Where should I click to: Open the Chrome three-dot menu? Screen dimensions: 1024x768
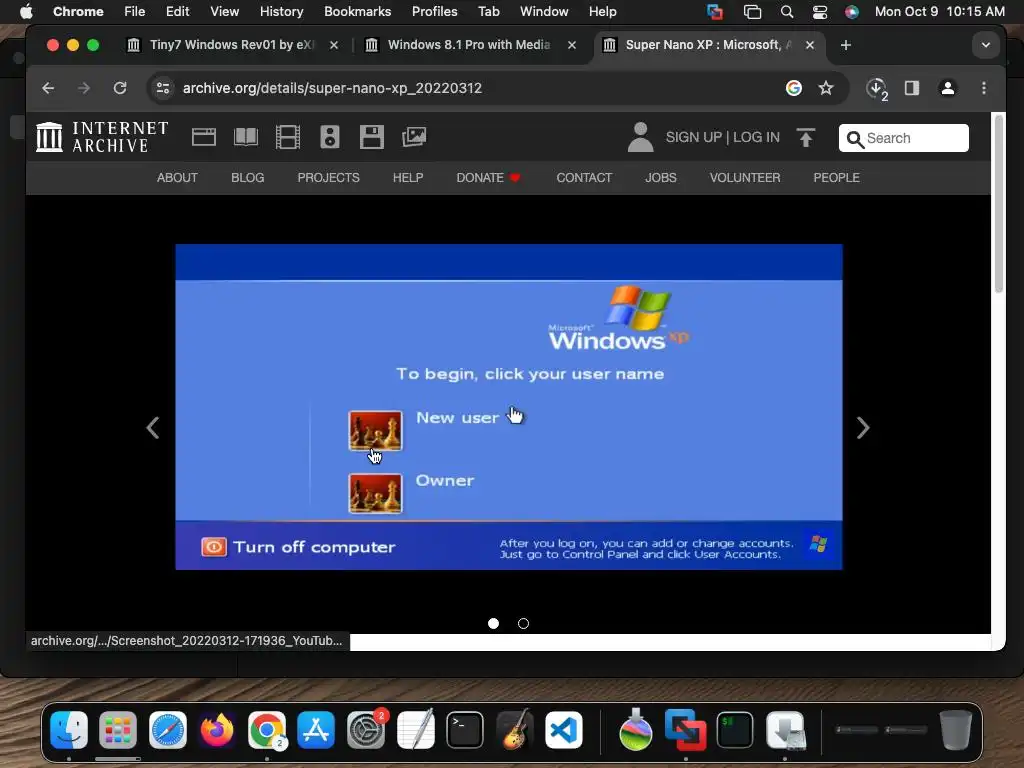click(x=984, y=88)
